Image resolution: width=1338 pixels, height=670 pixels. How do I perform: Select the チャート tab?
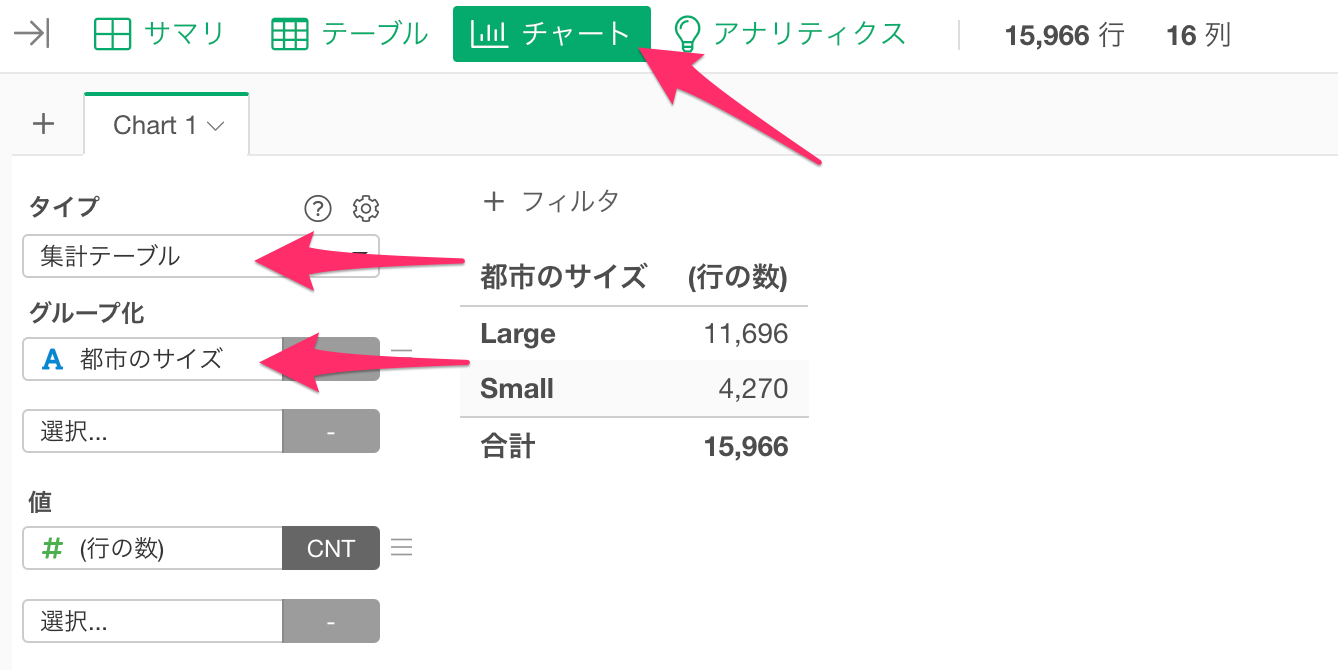(x=551, y=34)
